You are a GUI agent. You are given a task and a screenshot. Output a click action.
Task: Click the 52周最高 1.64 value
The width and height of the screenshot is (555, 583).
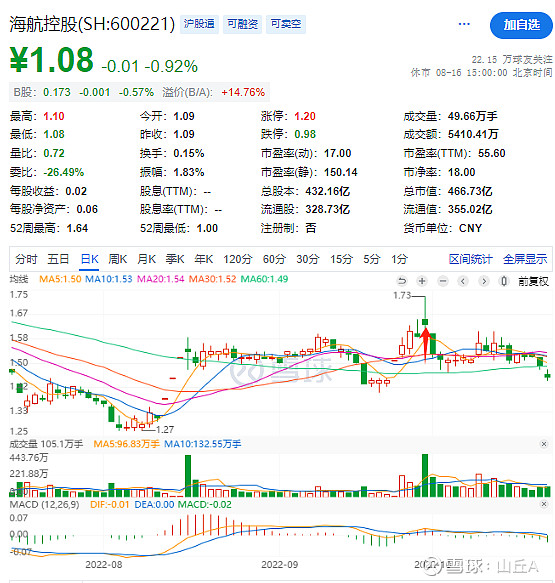coord(77,228)
